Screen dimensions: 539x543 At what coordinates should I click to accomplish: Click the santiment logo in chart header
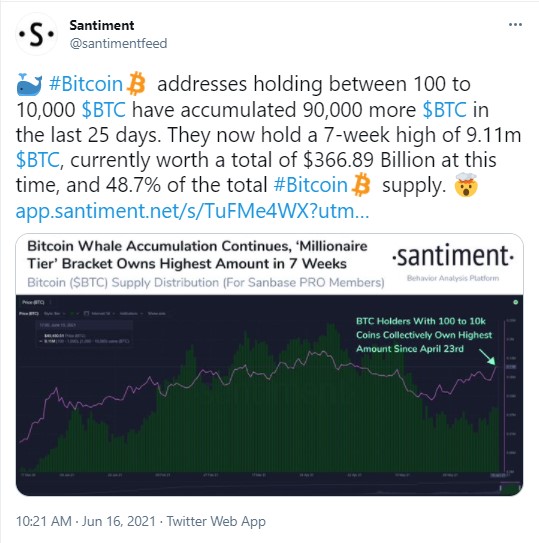click(453, 256)
